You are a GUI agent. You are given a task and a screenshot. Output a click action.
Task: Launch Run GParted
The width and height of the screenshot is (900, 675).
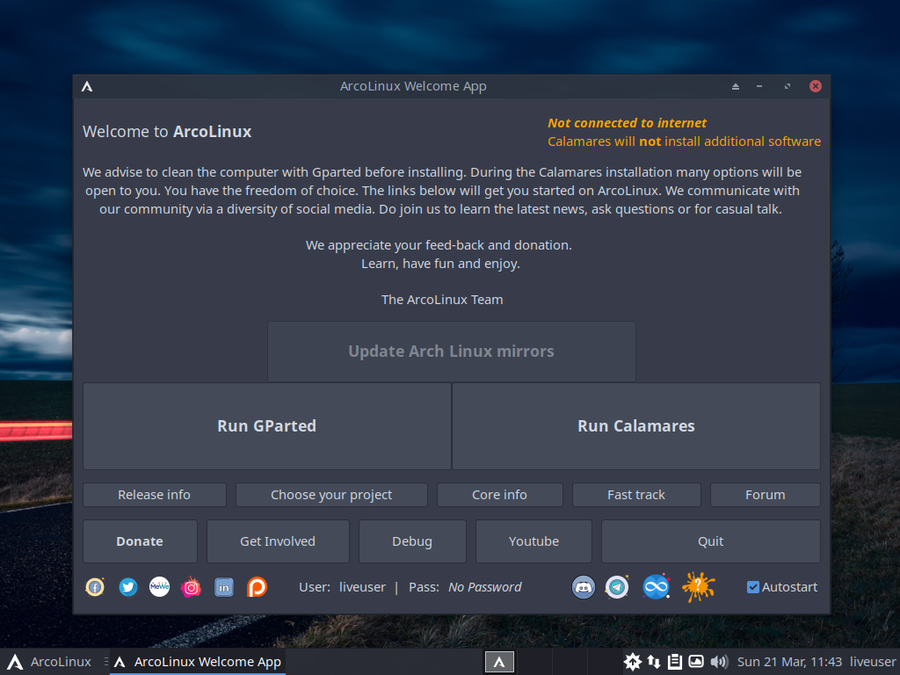coord(266,426)
